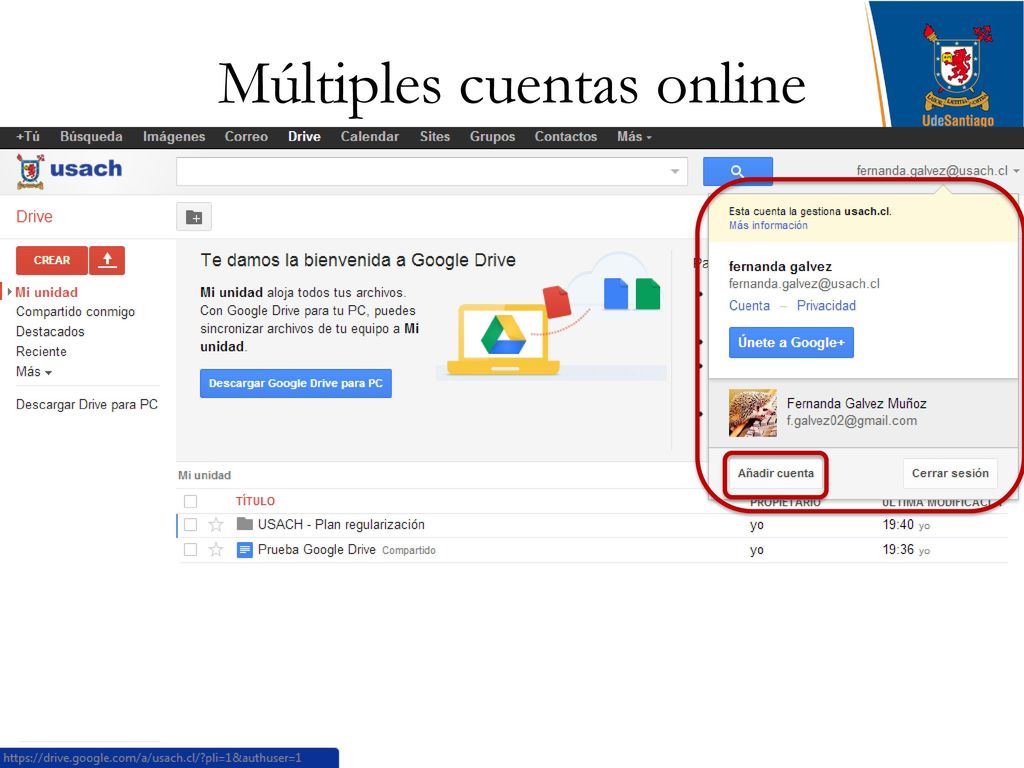This screenshot has width=1024, height=768.
Task: Click the Compartido label next to Prueba
Action: 409,551
